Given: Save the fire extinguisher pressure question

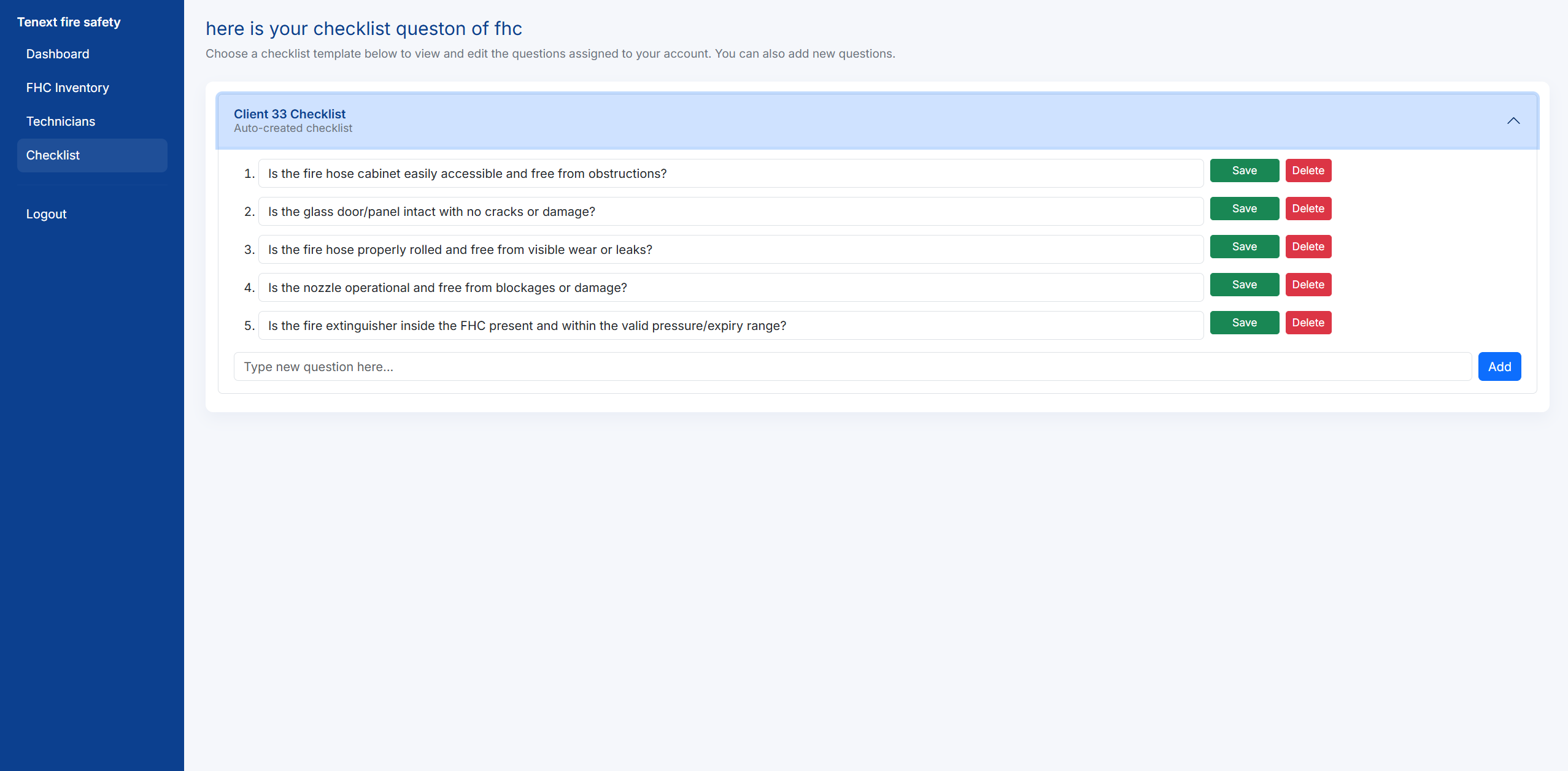Looking at the screenshot, I should point(1244,323).
